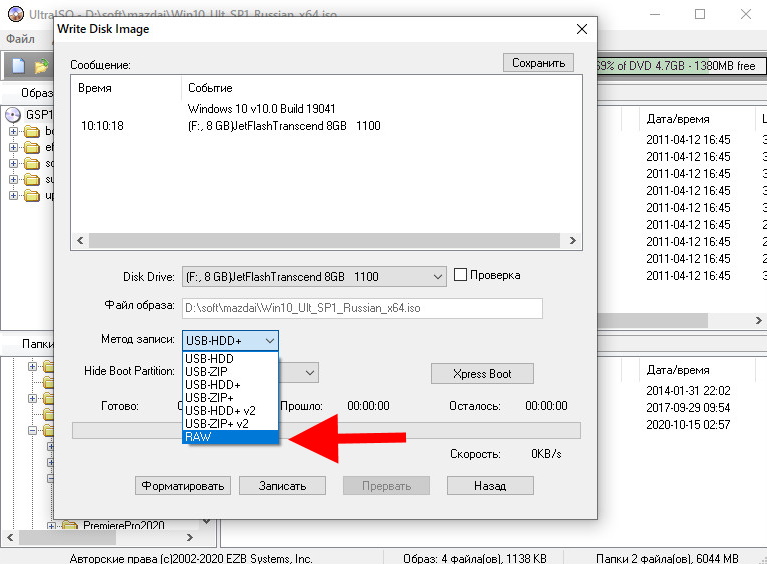Screen dimensions: 767x564
Task: Choose USB-ZIP+ v2 write method
Action: (230, 423)
